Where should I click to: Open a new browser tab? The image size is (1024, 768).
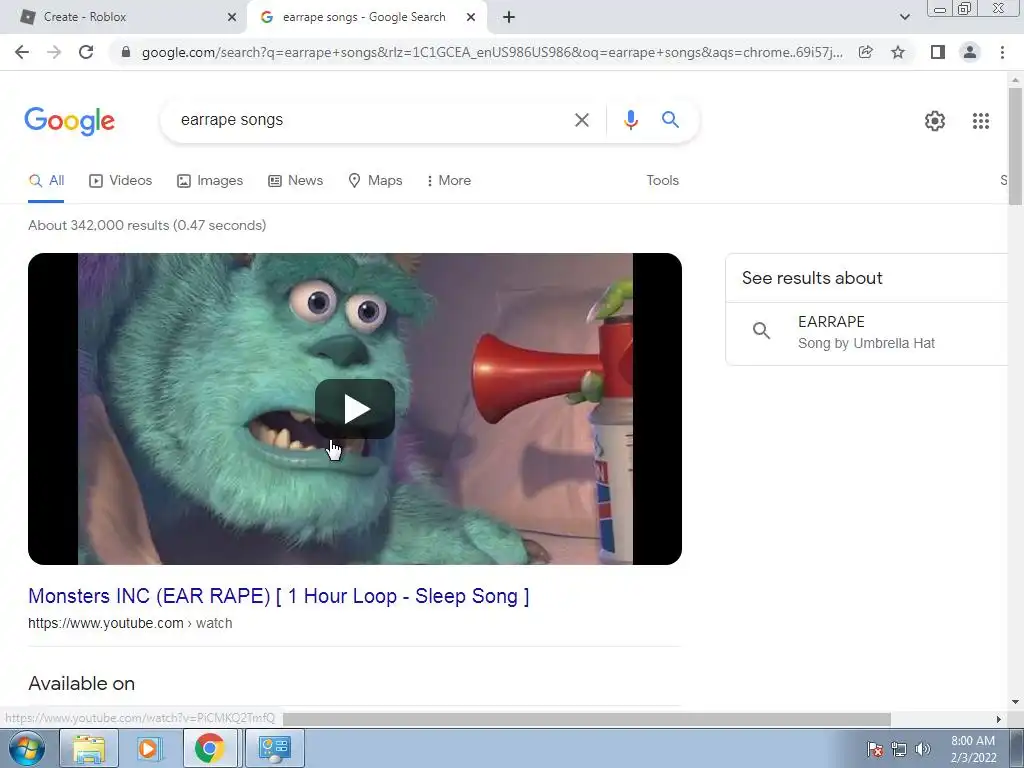pos(509,17)
